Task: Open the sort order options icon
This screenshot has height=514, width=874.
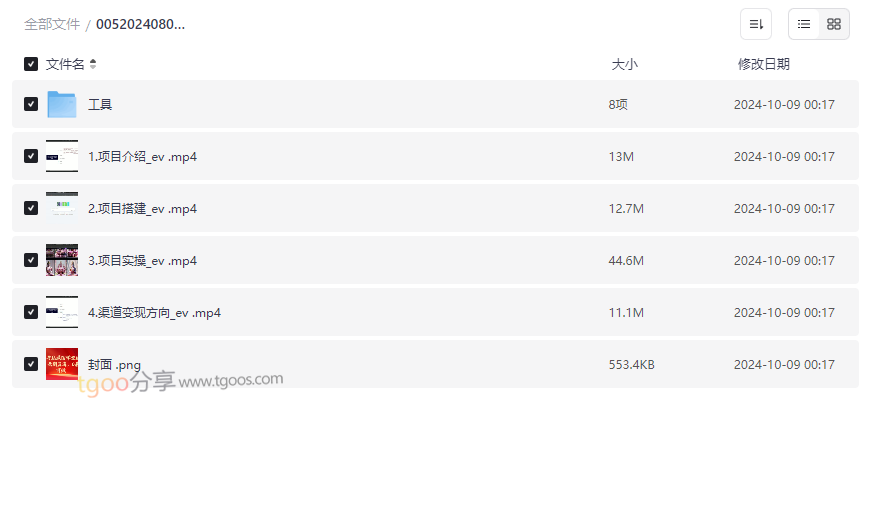Action: click(x=756, y=24)
